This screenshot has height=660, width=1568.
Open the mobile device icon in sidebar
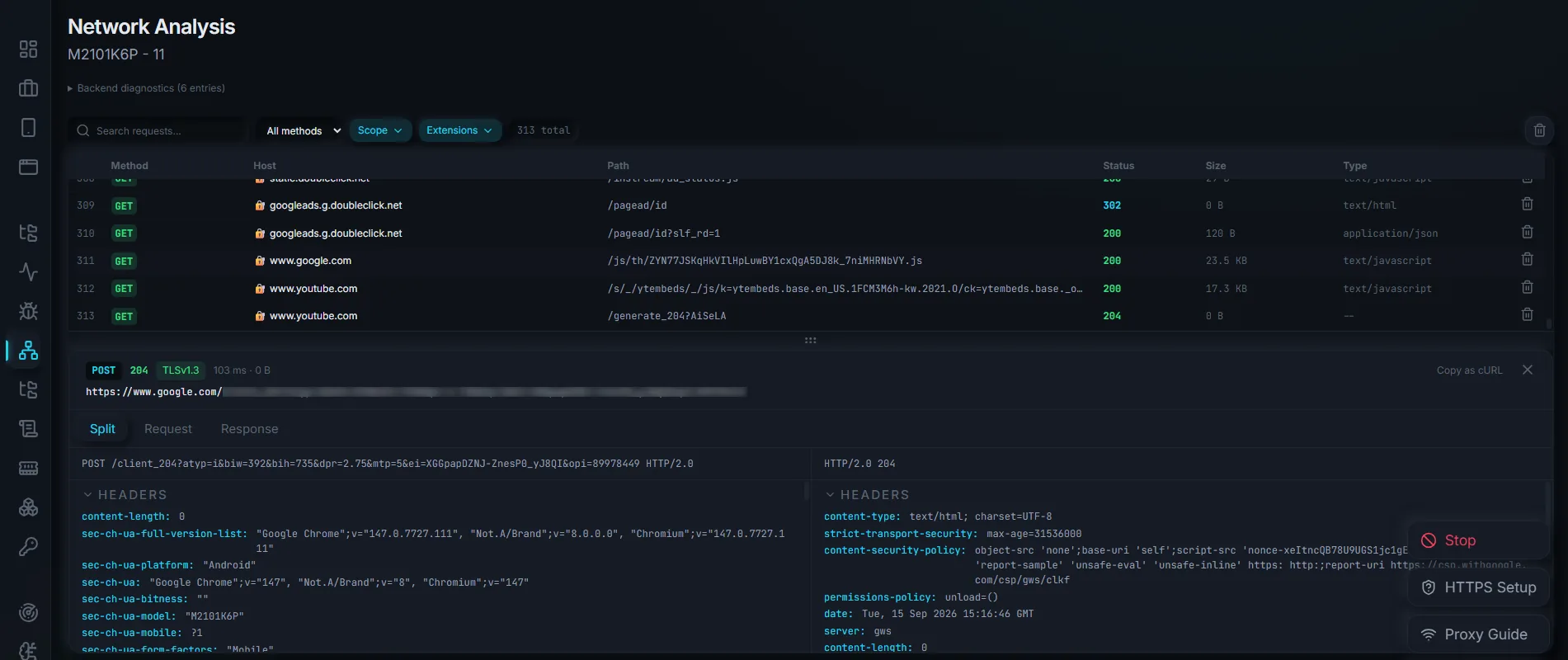28,128
